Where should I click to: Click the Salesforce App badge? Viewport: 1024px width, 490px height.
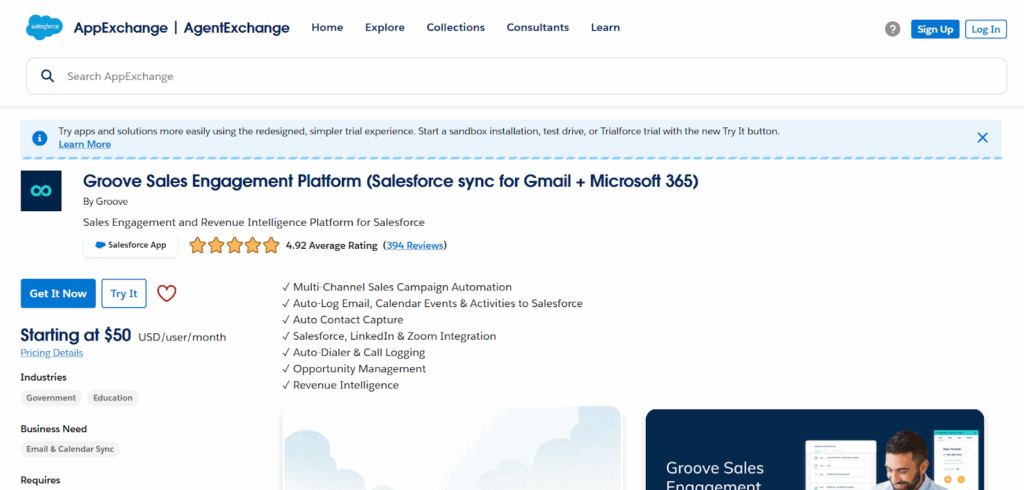[131, 245]
